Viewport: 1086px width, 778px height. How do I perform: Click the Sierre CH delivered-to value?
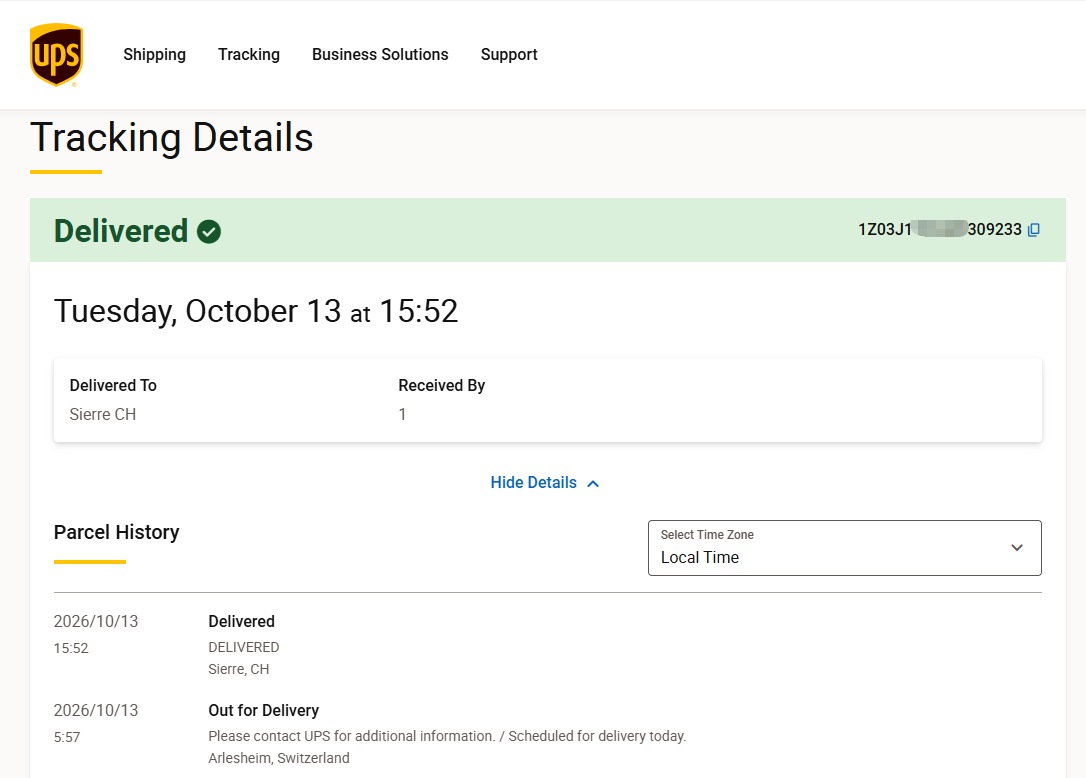coord(103,414)
